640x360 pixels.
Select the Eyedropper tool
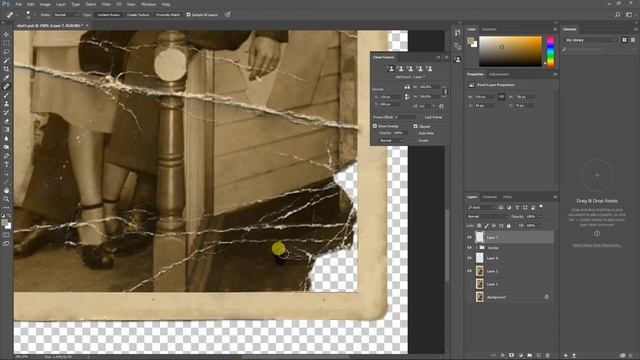point(6,78)
